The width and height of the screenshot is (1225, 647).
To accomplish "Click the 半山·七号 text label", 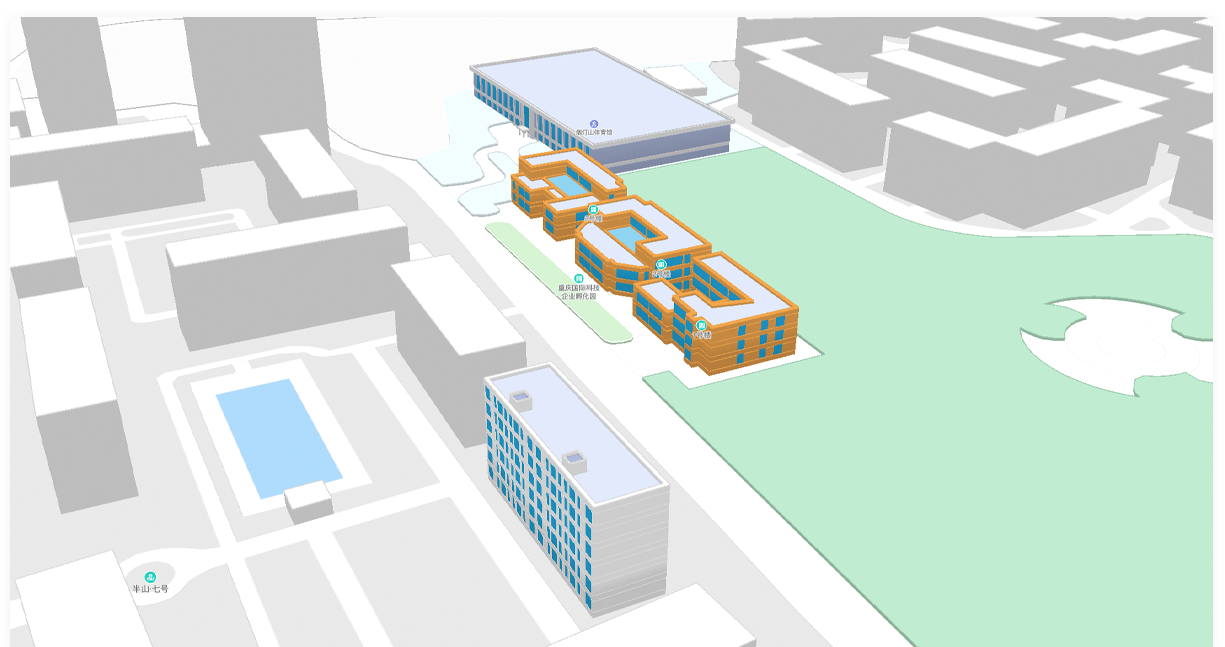I will (151, 589).
